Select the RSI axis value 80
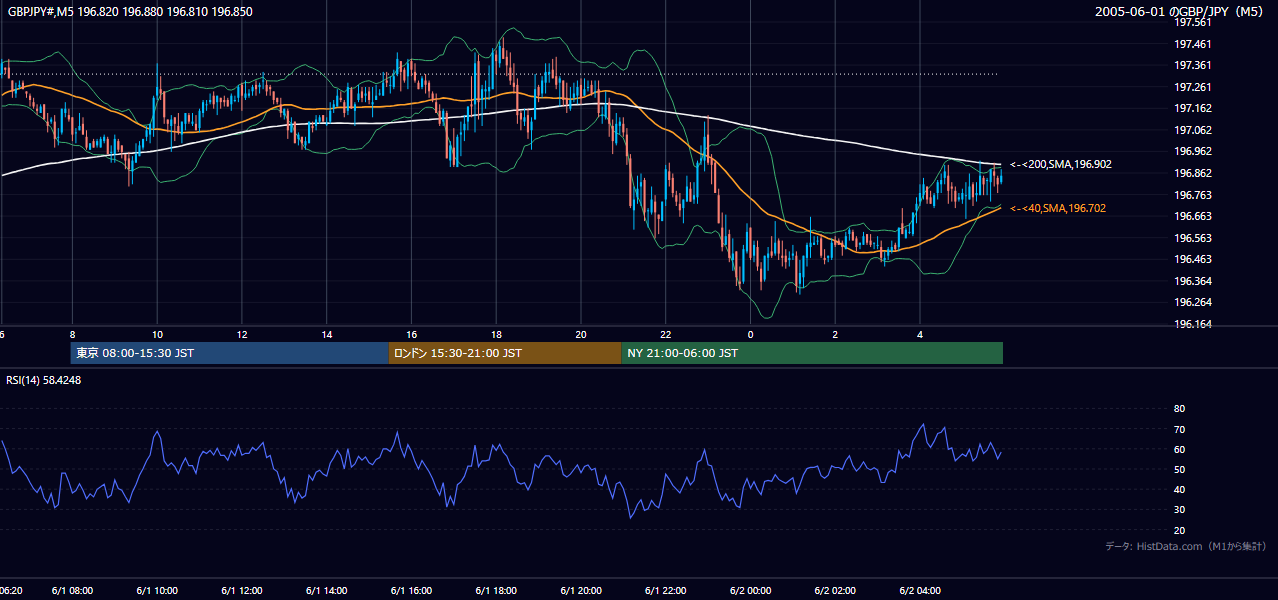Image resolution: width=1278 pixels, height=600 pixels. tap(1179, 409)
